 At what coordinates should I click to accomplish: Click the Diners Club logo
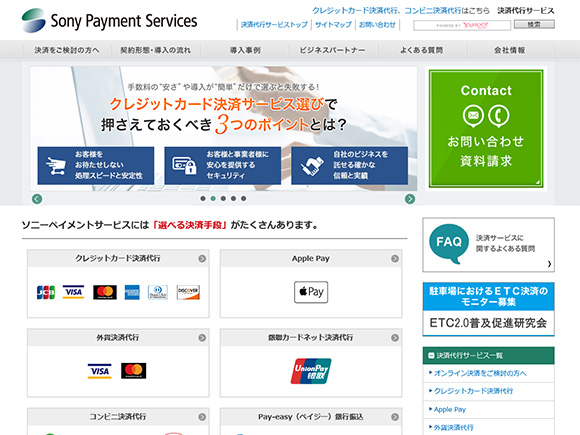(x=158, y=292)
